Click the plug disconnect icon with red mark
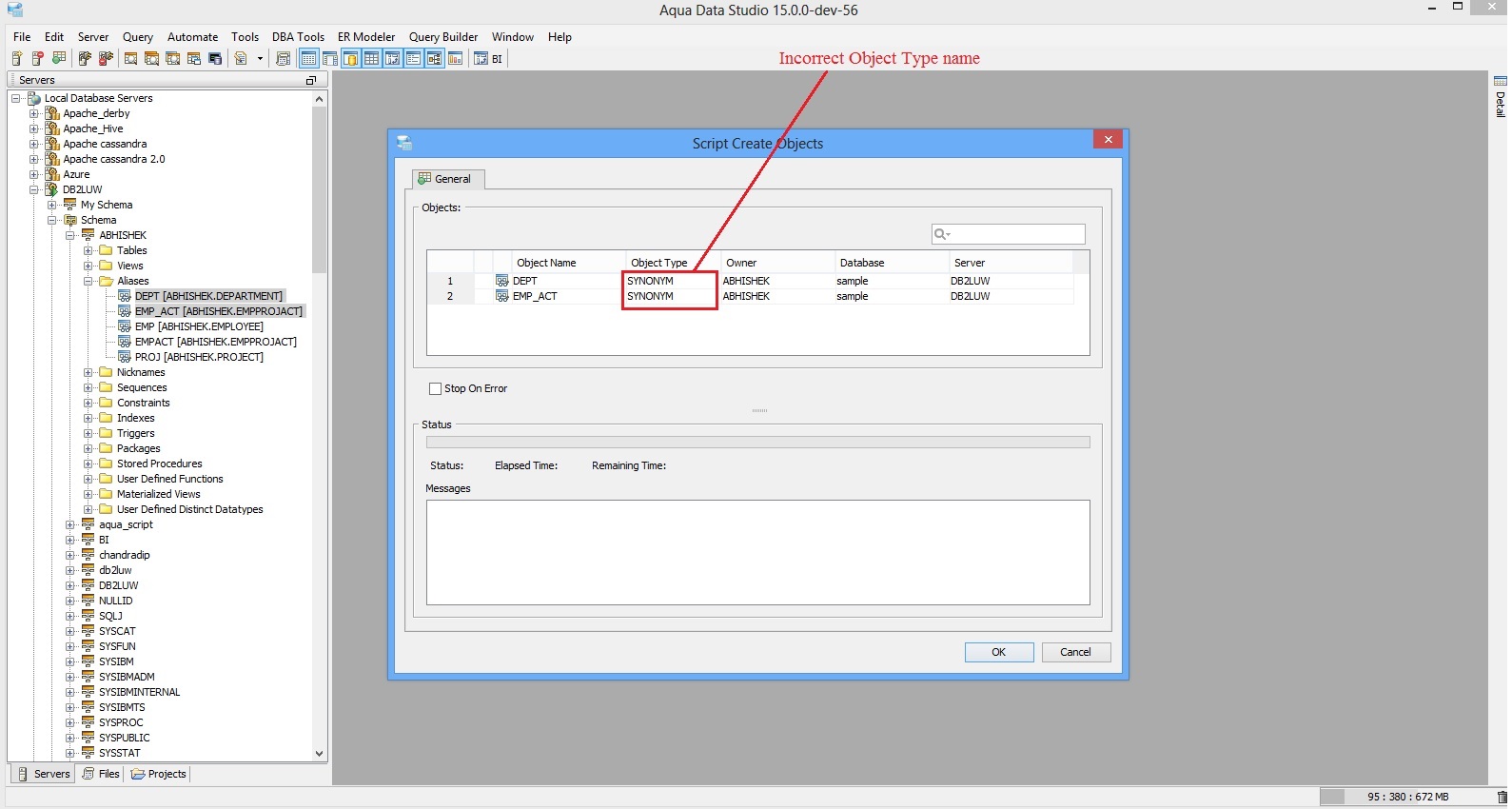This screenshot has width=1512, height=809. coord(106,59)
